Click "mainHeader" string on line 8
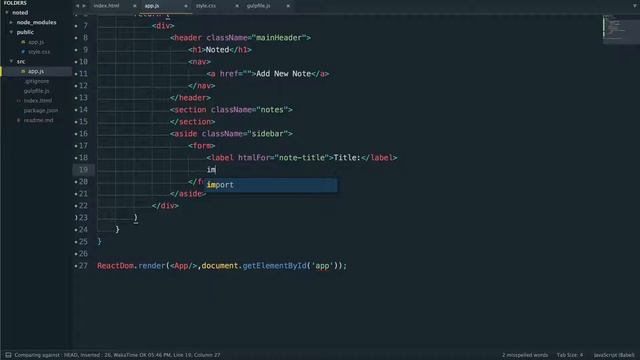This screenshot has height=360, width=640. (279, 38)
